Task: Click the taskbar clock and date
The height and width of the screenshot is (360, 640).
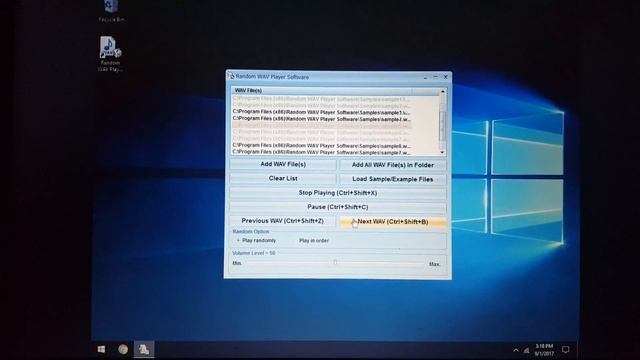Action: pos(544,350)
